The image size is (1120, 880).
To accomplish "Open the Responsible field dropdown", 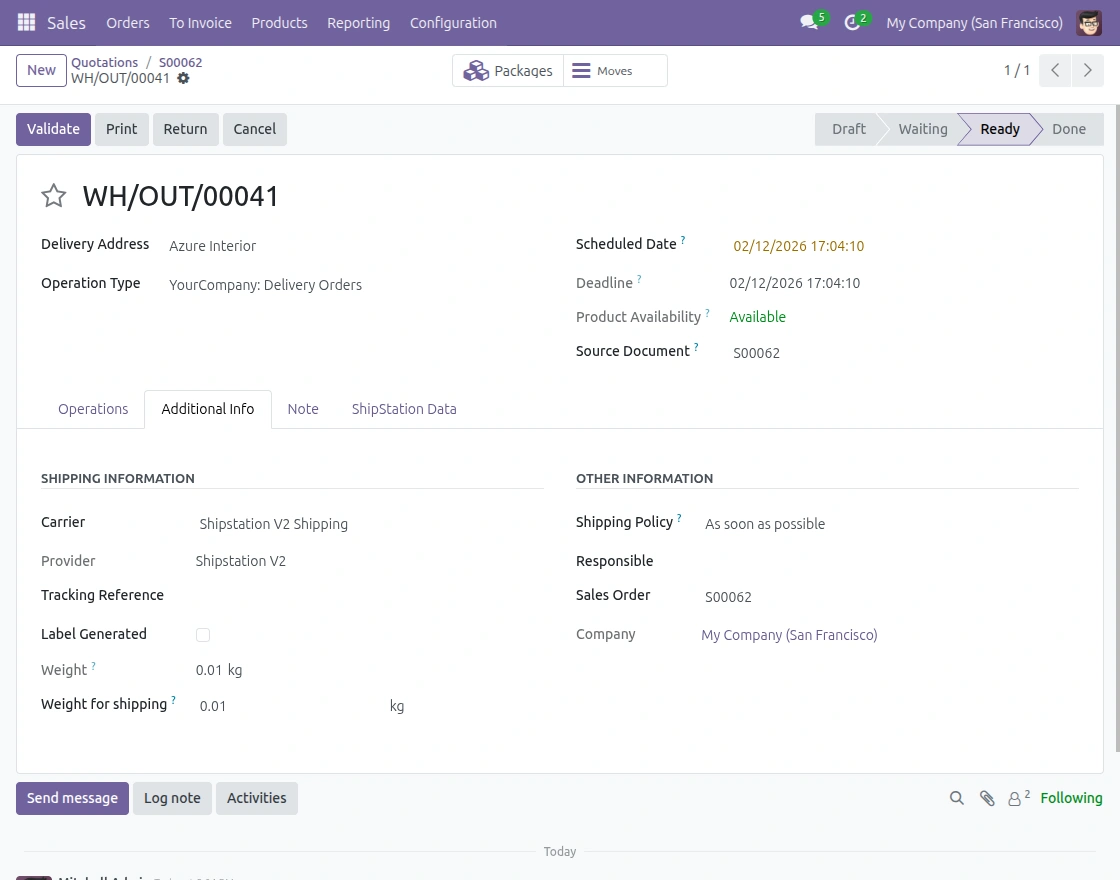I will pyautogui.click(x=889, y=562).
